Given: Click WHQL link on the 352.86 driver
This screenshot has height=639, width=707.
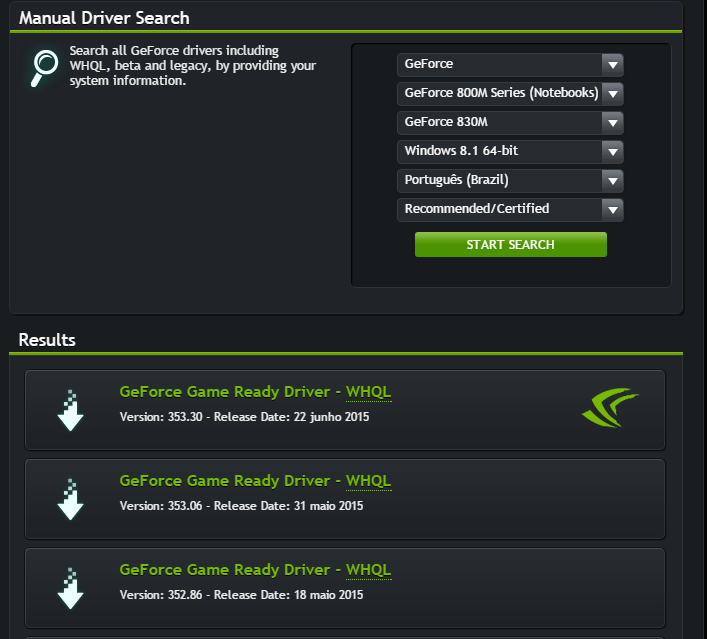Looking at the screenshot, I should [368, 570].
